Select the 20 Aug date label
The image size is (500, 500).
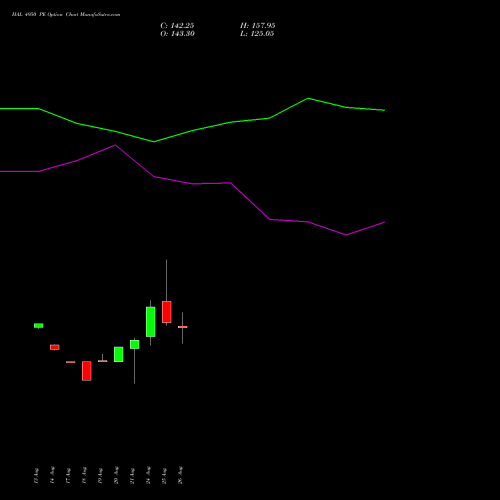click(116, 475)
